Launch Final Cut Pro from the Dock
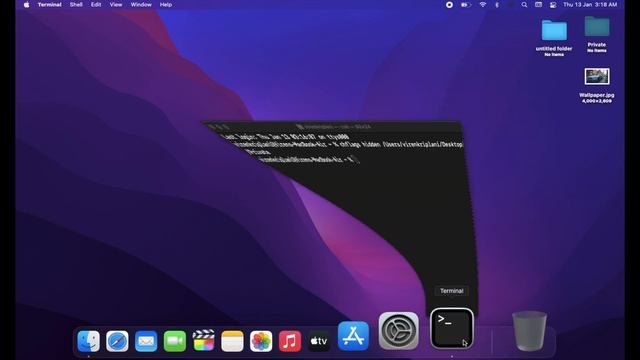This screenshot has width=640, height=360. [203, 340]
